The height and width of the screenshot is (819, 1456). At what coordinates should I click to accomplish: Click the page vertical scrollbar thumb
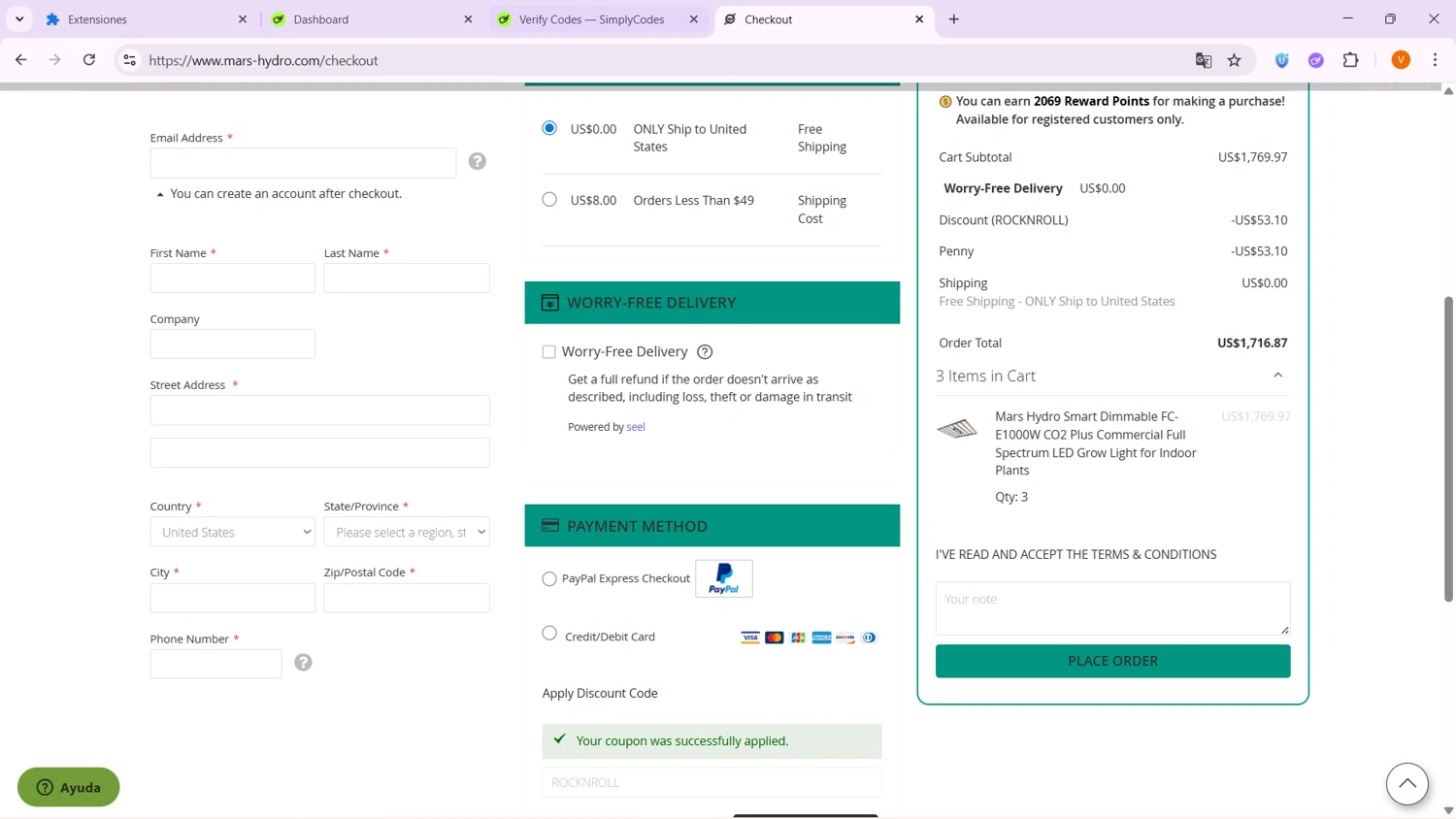(1448, 449)
